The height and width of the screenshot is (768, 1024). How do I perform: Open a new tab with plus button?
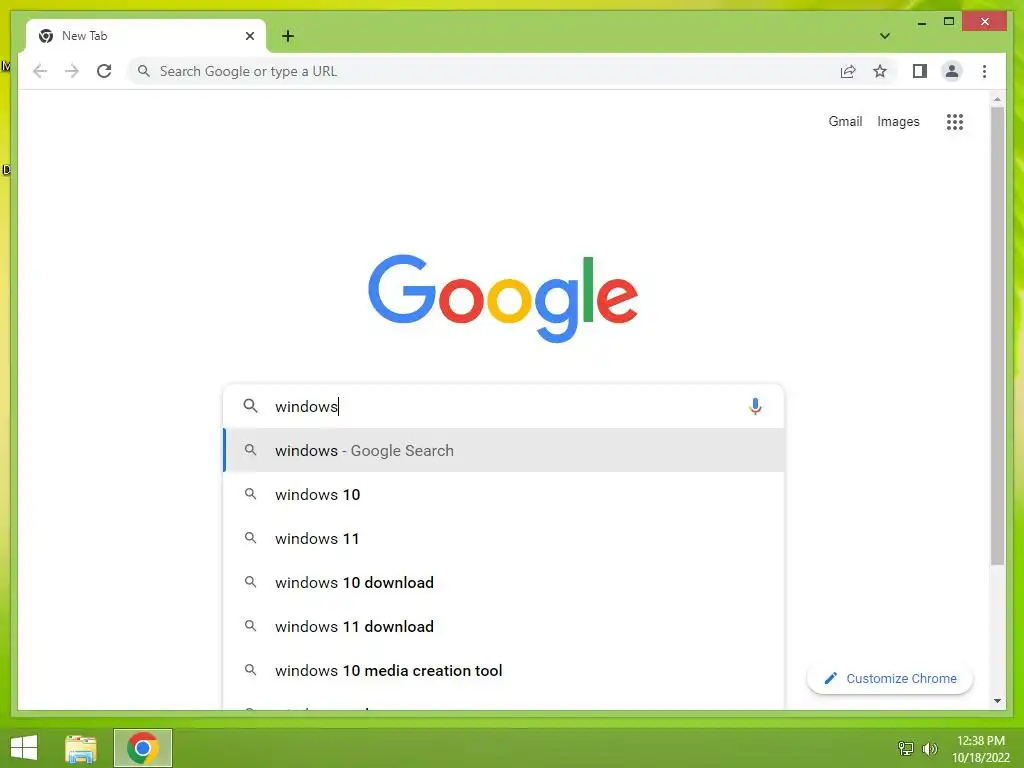coord(288,36)
